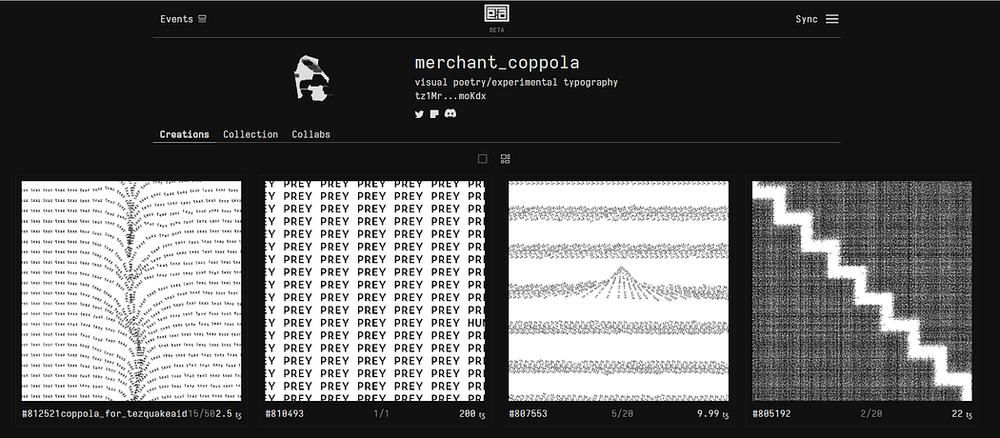Open the PREY typography artwork thumbnail

pos(374,290)
